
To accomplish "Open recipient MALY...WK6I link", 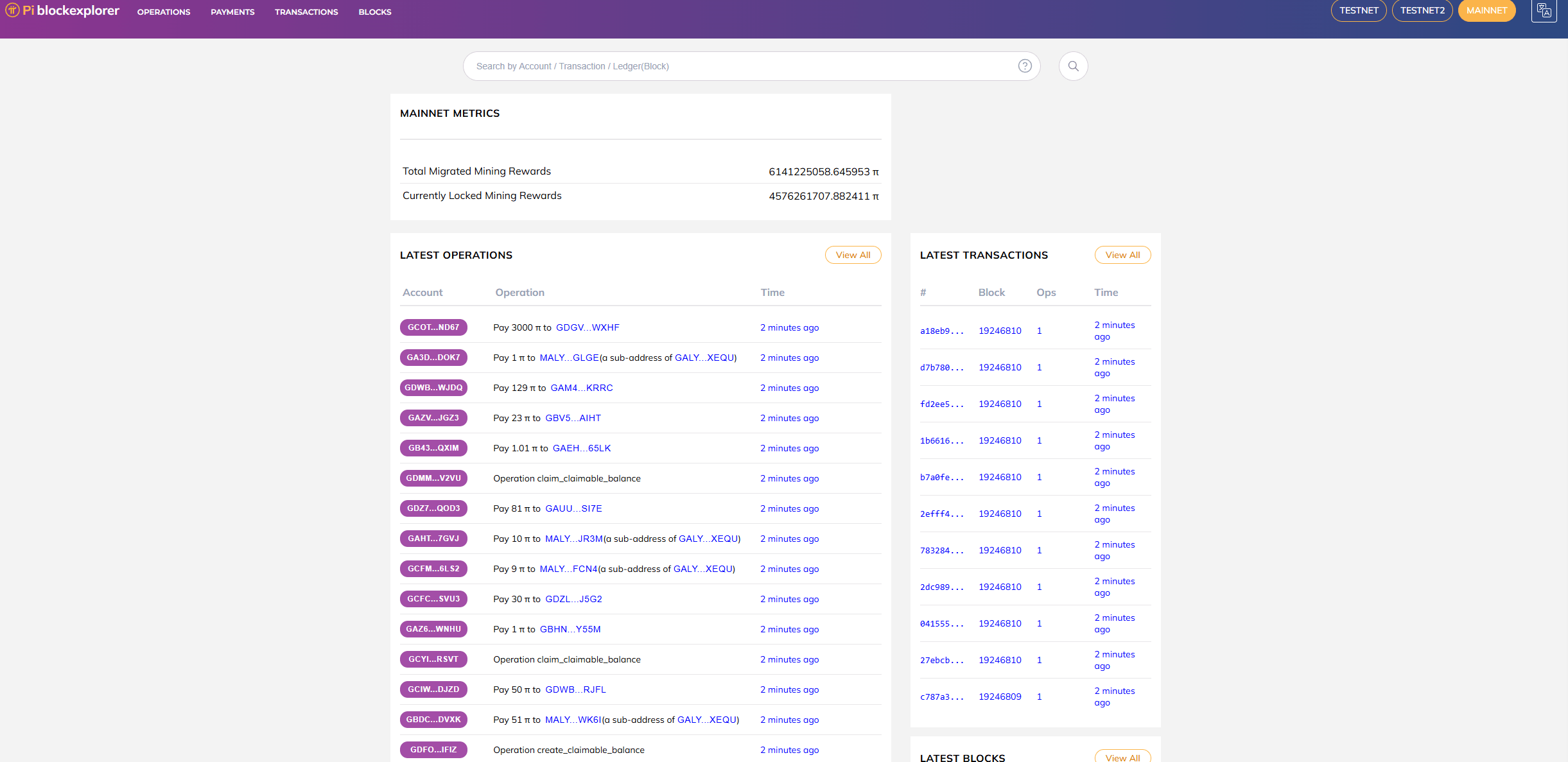I will [573, 720].
